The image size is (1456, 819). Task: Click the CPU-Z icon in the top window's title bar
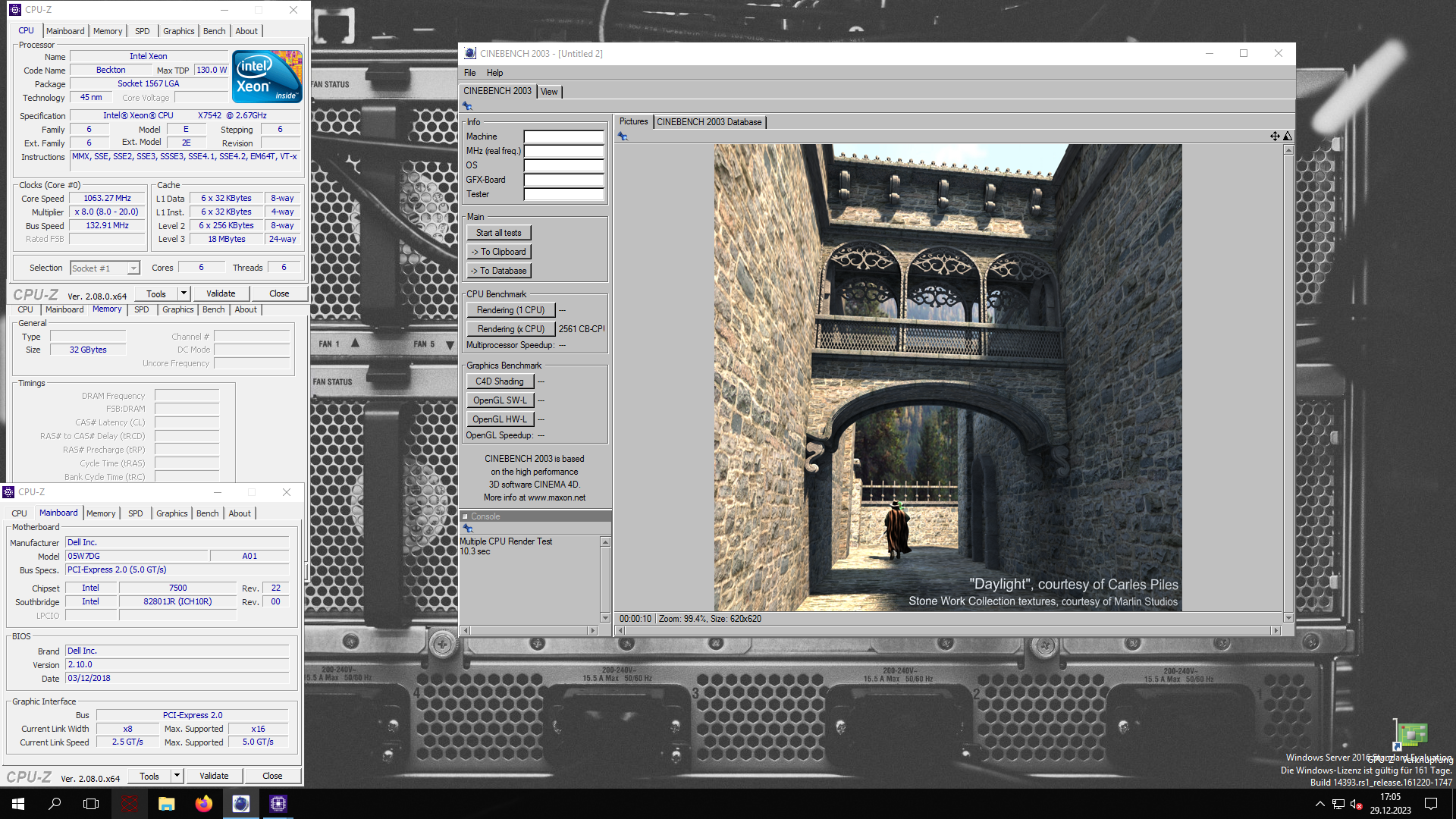point(14,10)
